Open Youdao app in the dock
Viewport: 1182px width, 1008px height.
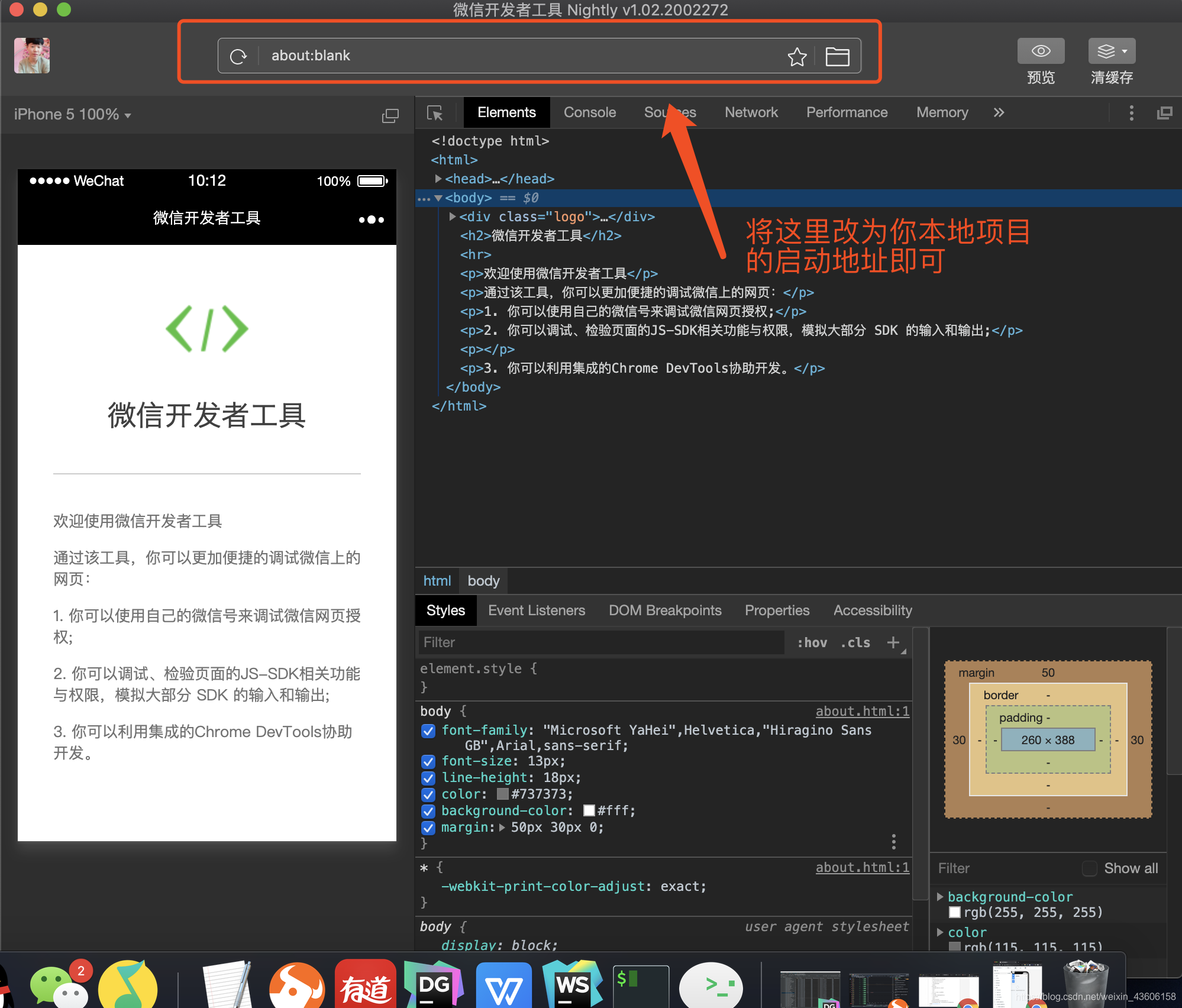(366, 986)
